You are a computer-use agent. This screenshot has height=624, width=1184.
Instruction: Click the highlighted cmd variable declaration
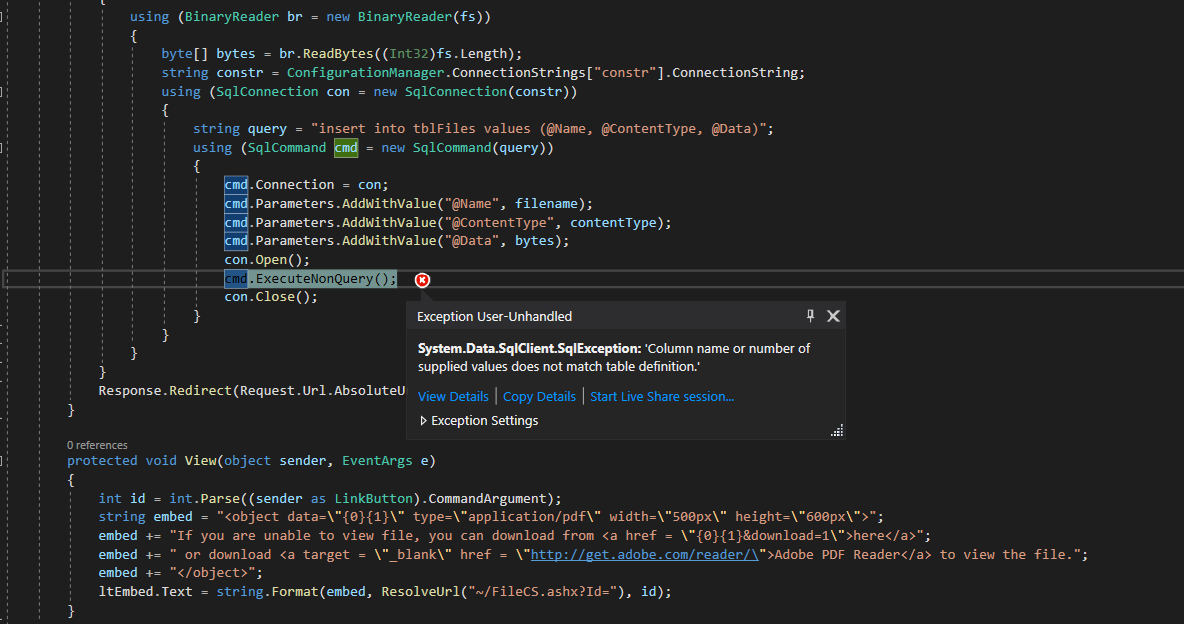[346, 147]
